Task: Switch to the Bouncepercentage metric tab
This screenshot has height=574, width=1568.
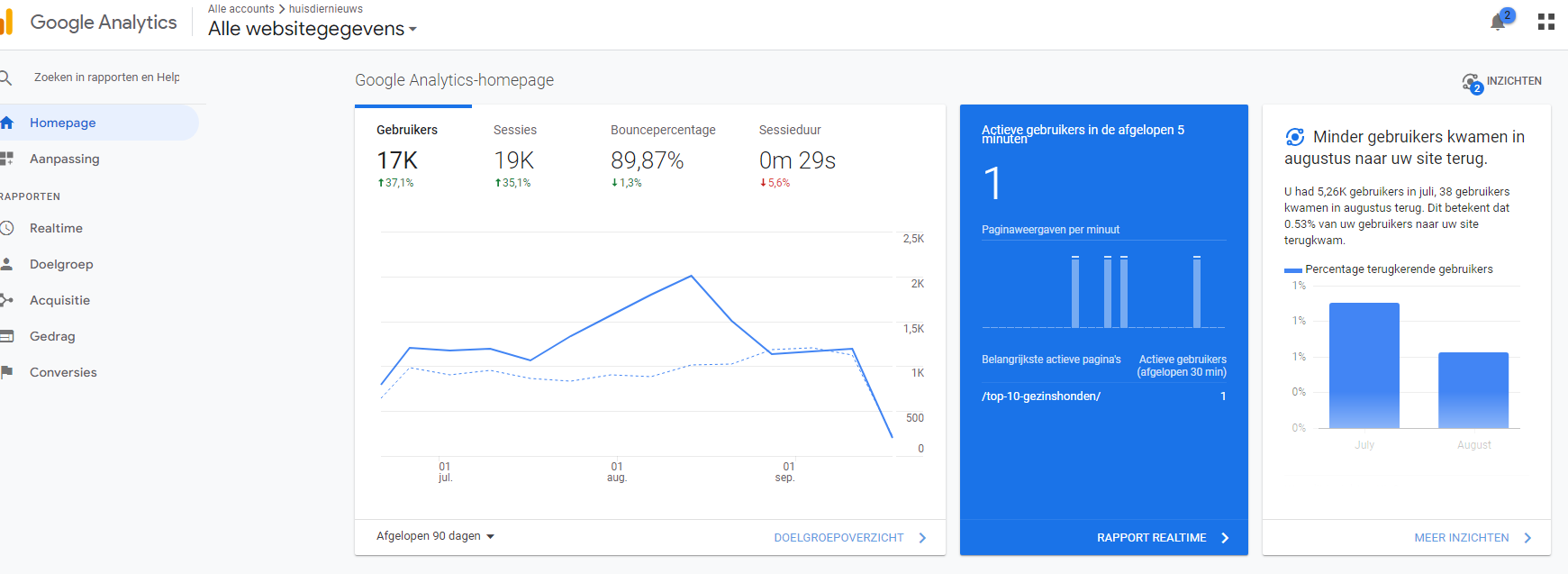Action: pyautogui.click(x=663, y=155)
